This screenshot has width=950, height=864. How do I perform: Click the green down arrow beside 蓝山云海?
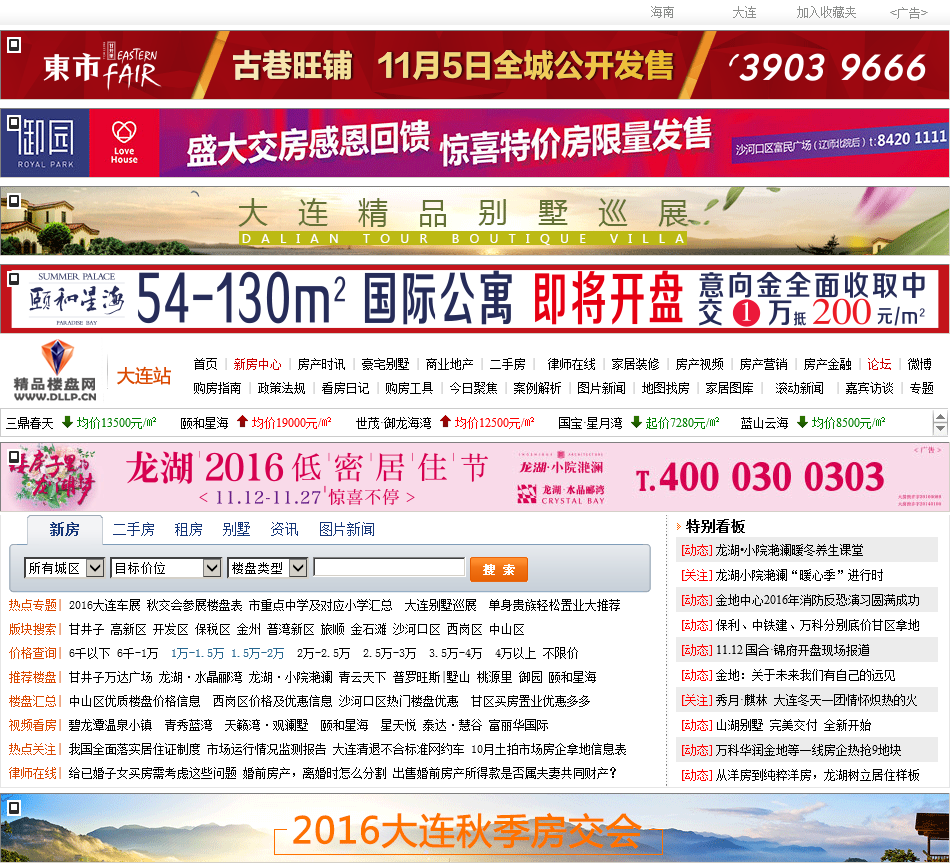click(802, 422)
